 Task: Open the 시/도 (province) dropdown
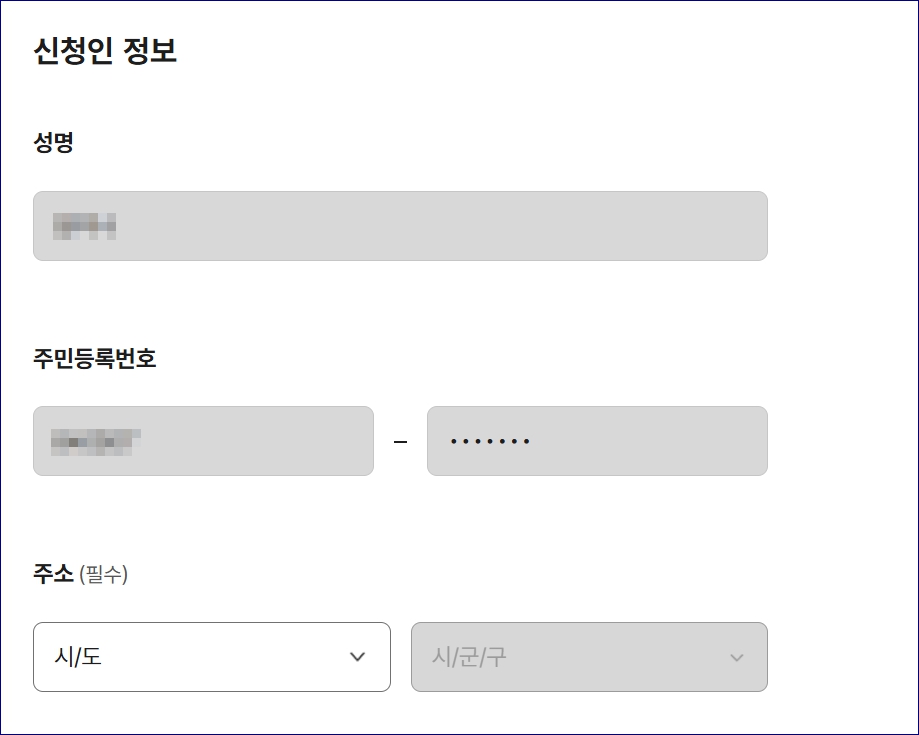click(x=212, y=657)
